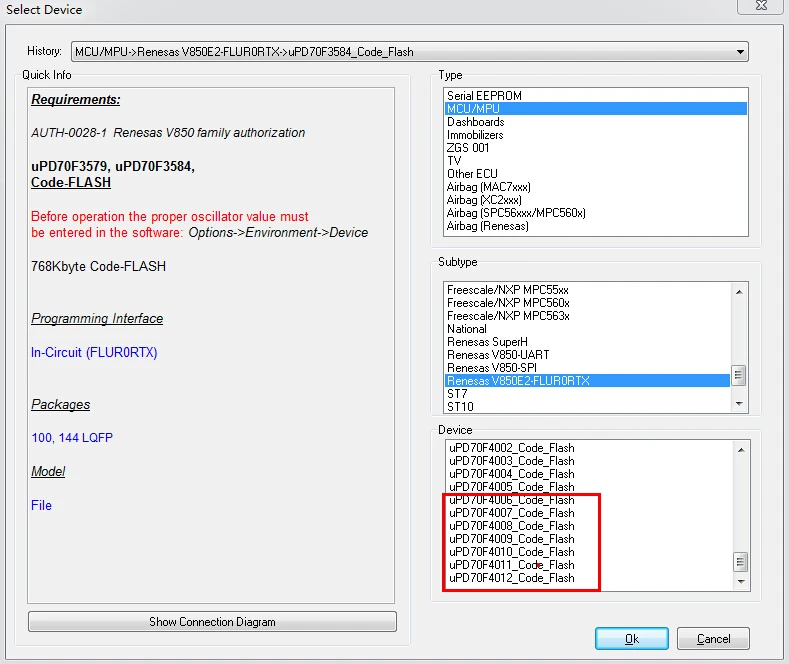Image resolution: width=789 pixels, height=664 pixels.
Task: Select Airbag (MAC7xxx) type
Action: [595, 187]
